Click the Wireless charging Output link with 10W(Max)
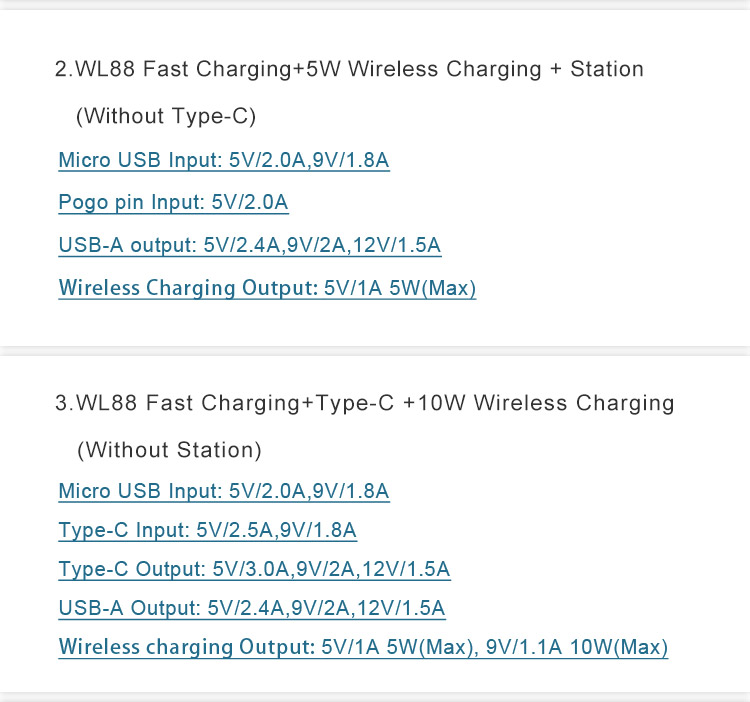 point(363,647)
